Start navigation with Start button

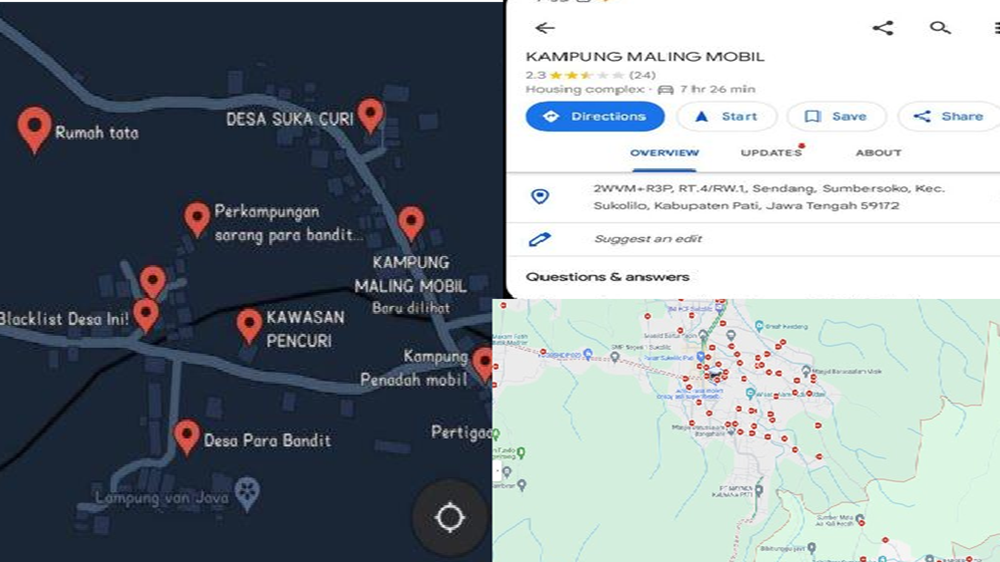726,116
